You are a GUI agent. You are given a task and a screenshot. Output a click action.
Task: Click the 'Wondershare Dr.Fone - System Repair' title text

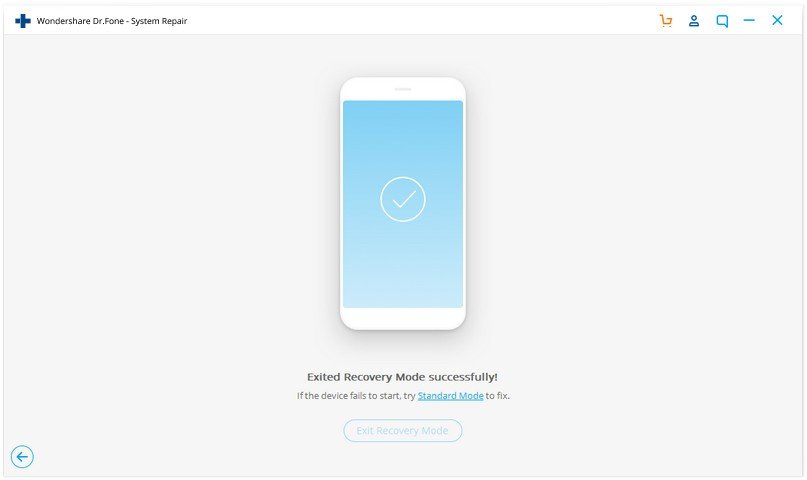[112, 21]
